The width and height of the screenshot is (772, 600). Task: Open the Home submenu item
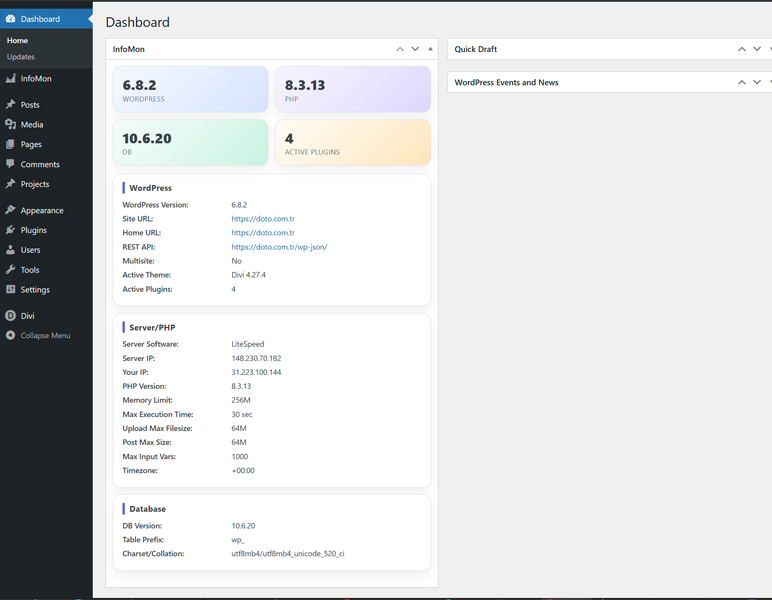(17, 40)
